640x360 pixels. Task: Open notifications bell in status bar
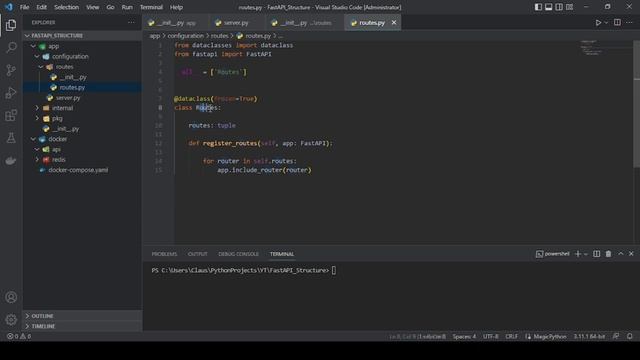click(629, 336)
